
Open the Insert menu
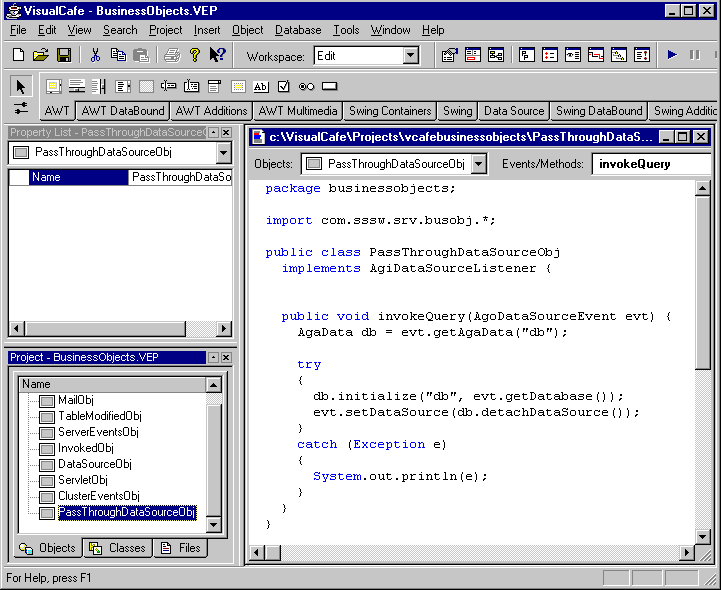pos(207,30)
